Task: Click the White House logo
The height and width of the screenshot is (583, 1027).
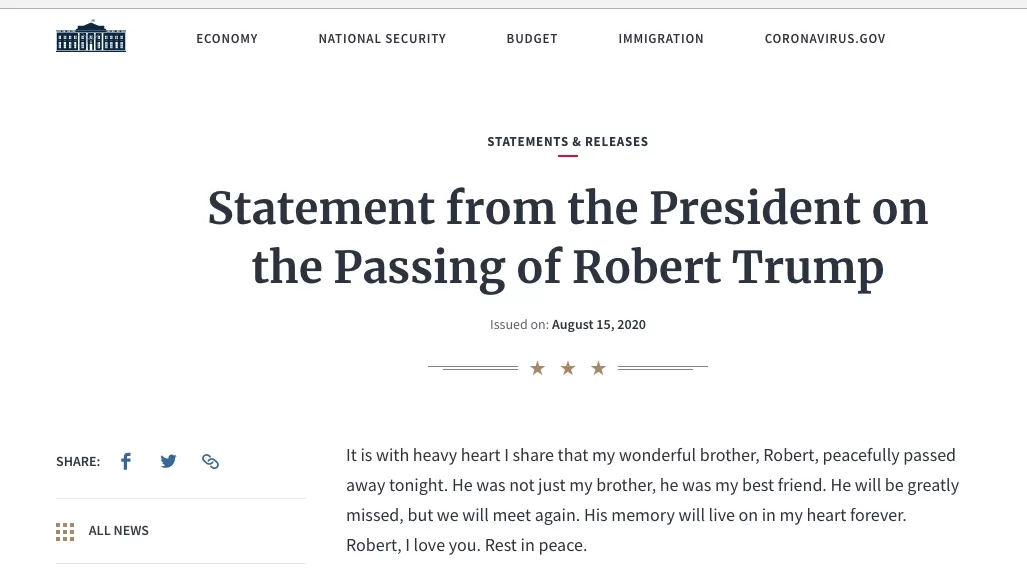Action: coord(91,36)
